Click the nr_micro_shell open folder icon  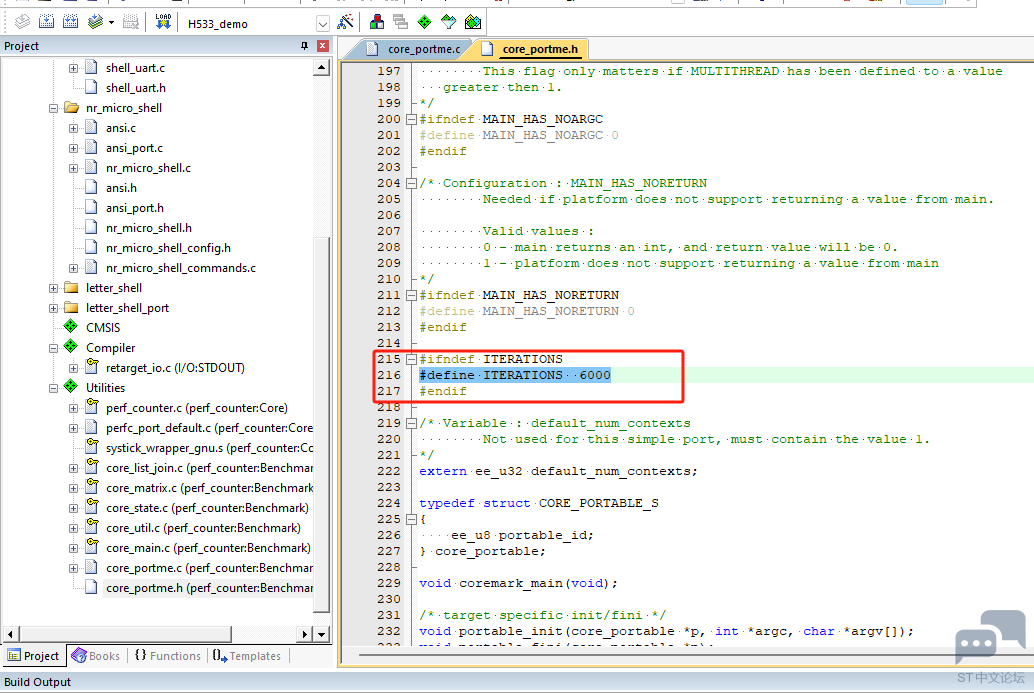(x=71, y=107)
